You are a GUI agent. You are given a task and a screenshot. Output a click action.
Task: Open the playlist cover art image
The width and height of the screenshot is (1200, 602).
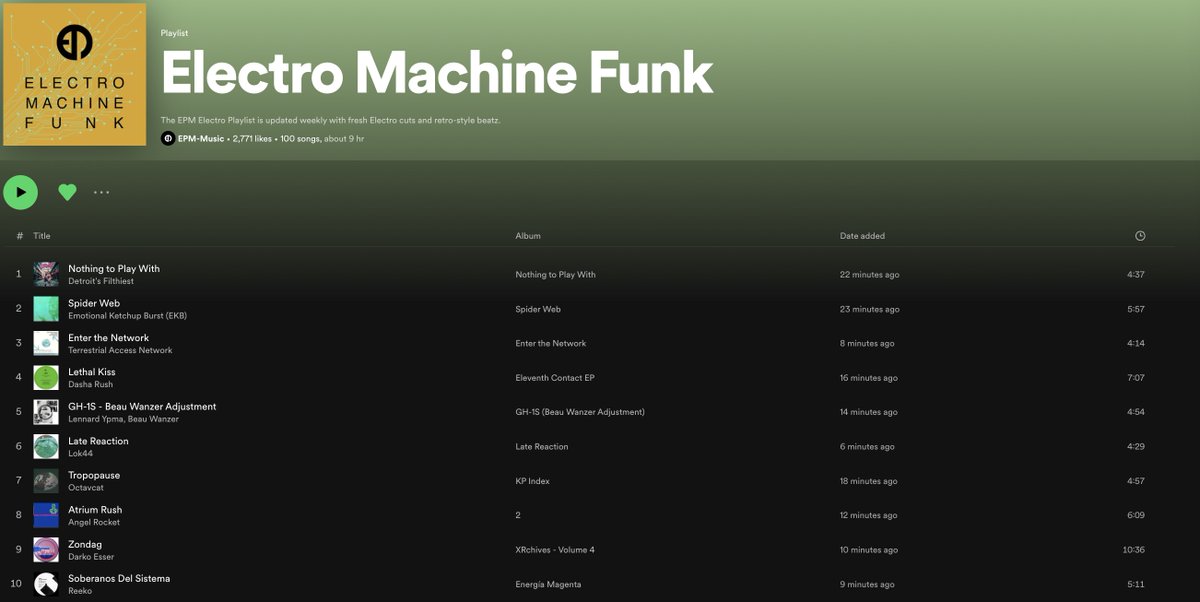[75, 74]
